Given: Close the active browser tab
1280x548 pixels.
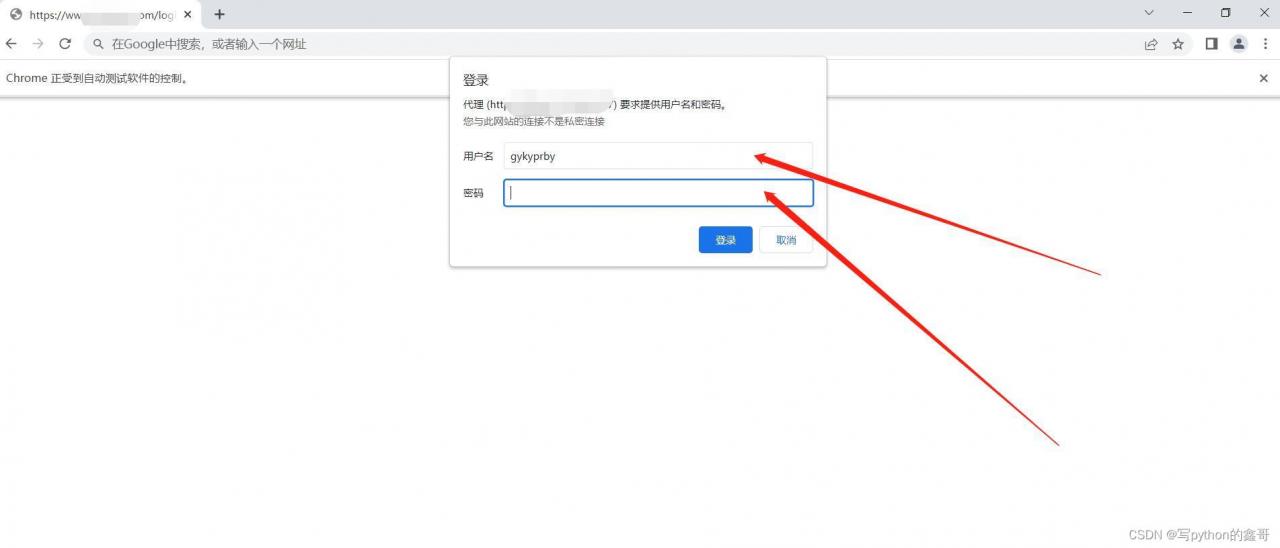Looking at the screenshot, I should click(x=188, y=15).
